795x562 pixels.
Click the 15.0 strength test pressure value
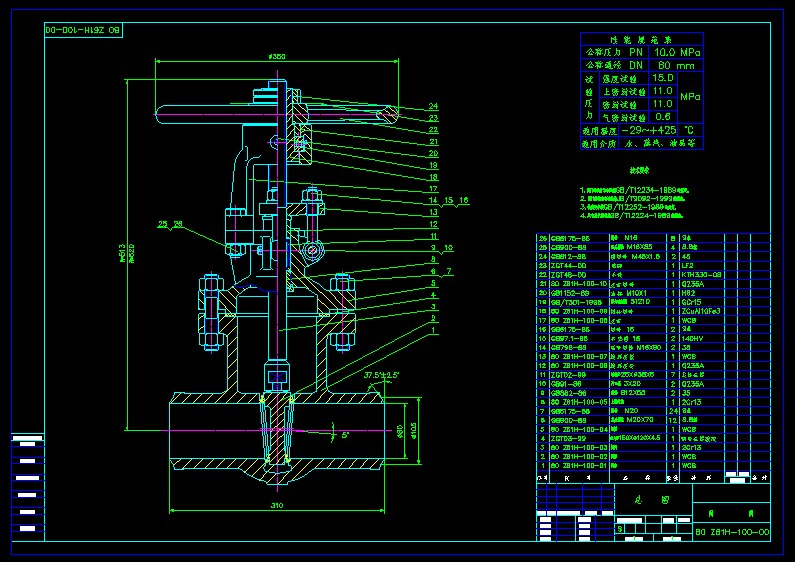(662, 77)
